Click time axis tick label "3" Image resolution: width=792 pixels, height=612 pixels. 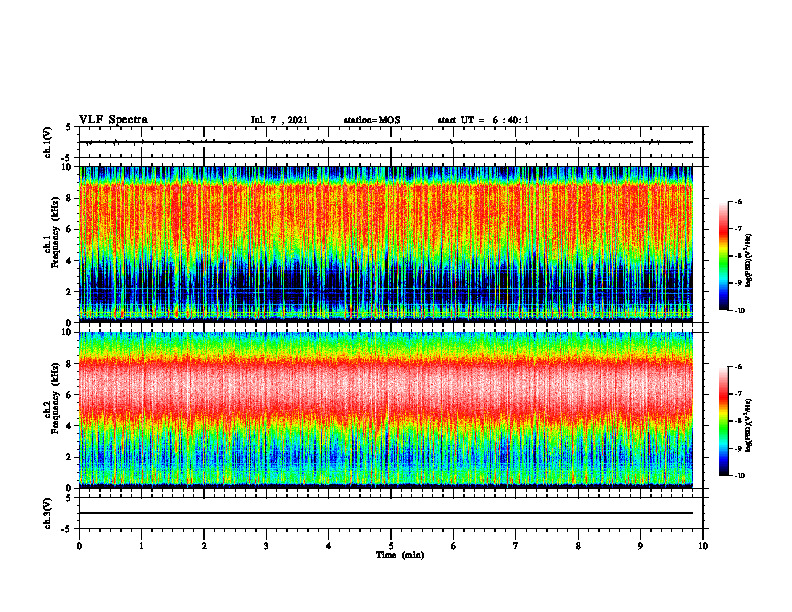point(266,546)
